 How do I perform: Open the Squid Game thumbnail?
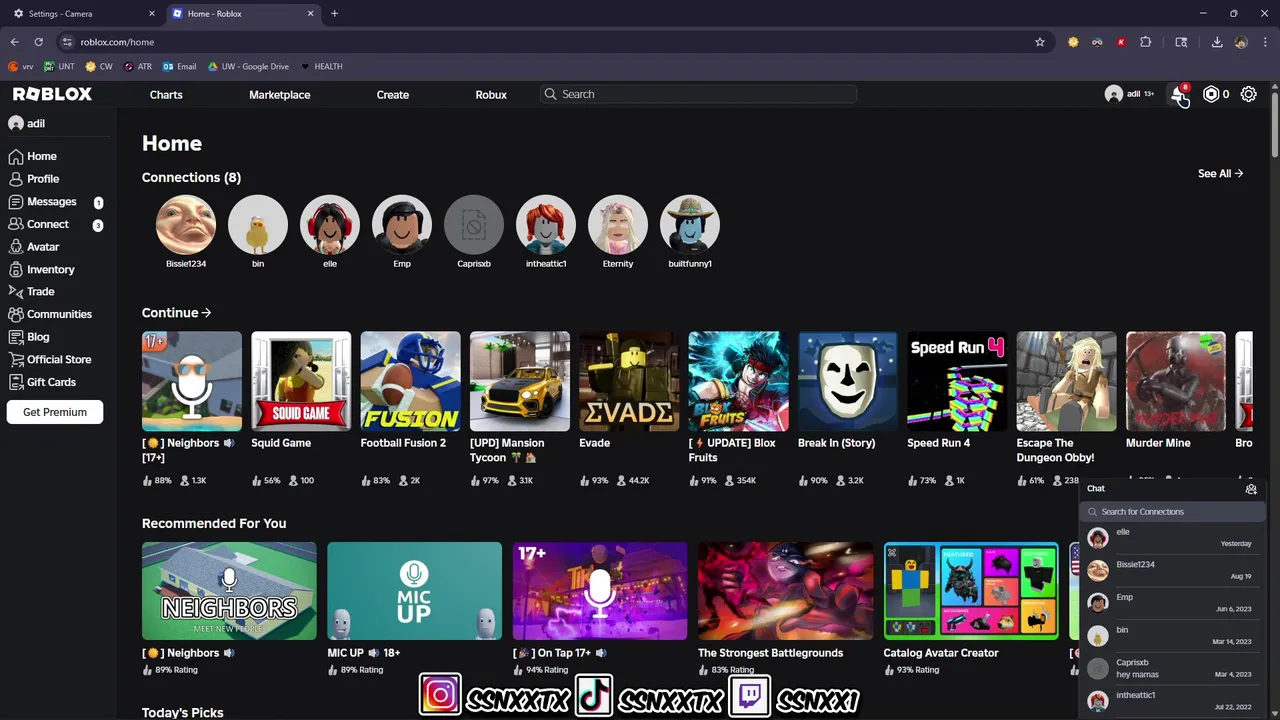coord(301,381)
